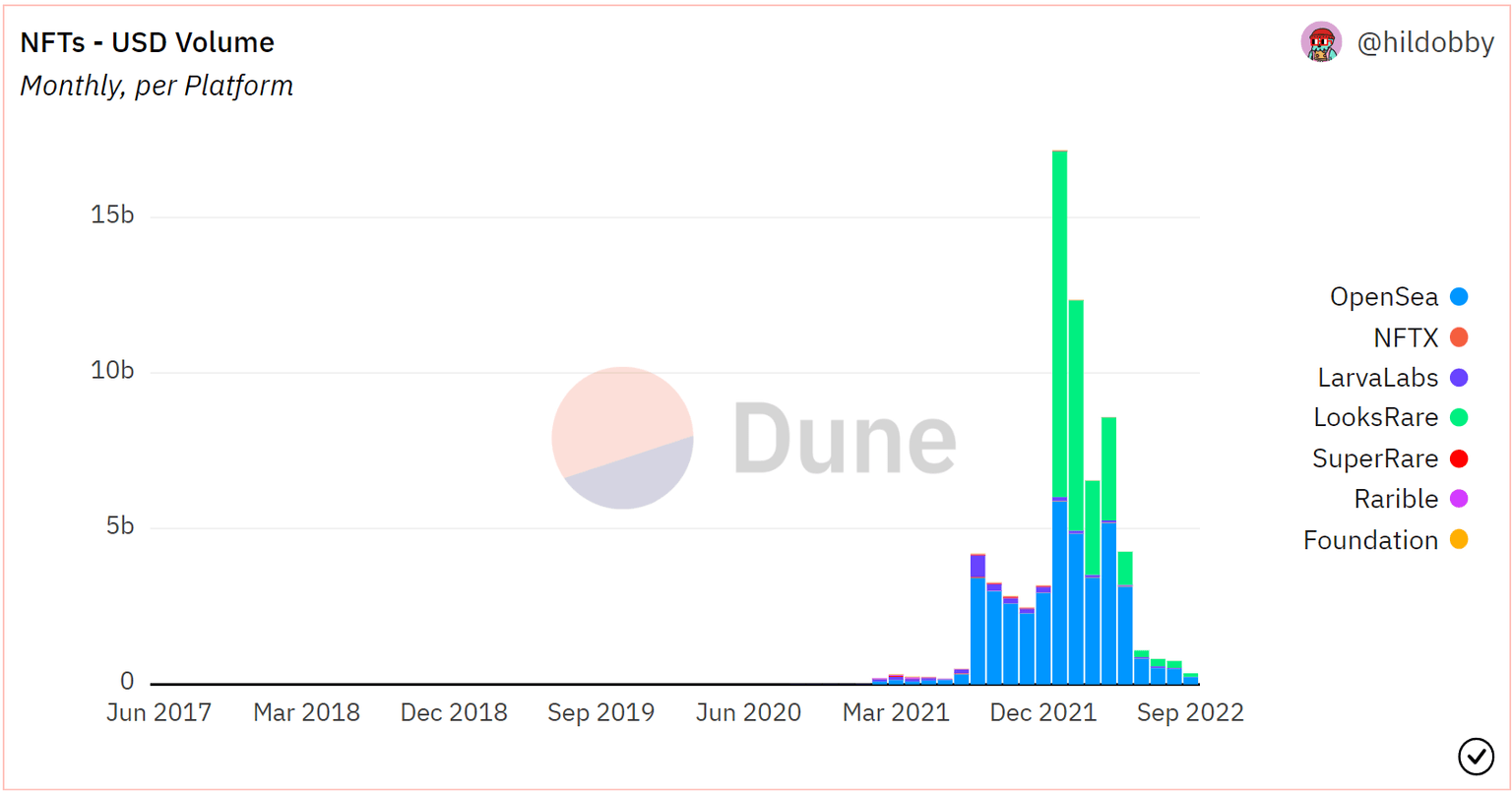Click the Jun 2020 x-axis label
The image size is (1512, 791).
(748, 713)
